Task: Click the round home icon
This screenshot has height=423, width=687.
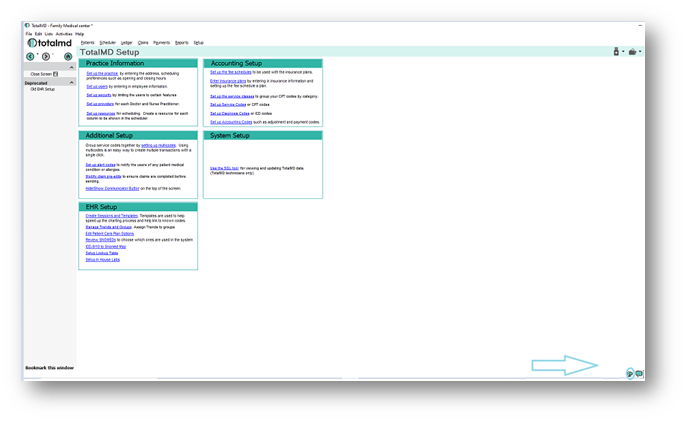Action: [68, 57]
